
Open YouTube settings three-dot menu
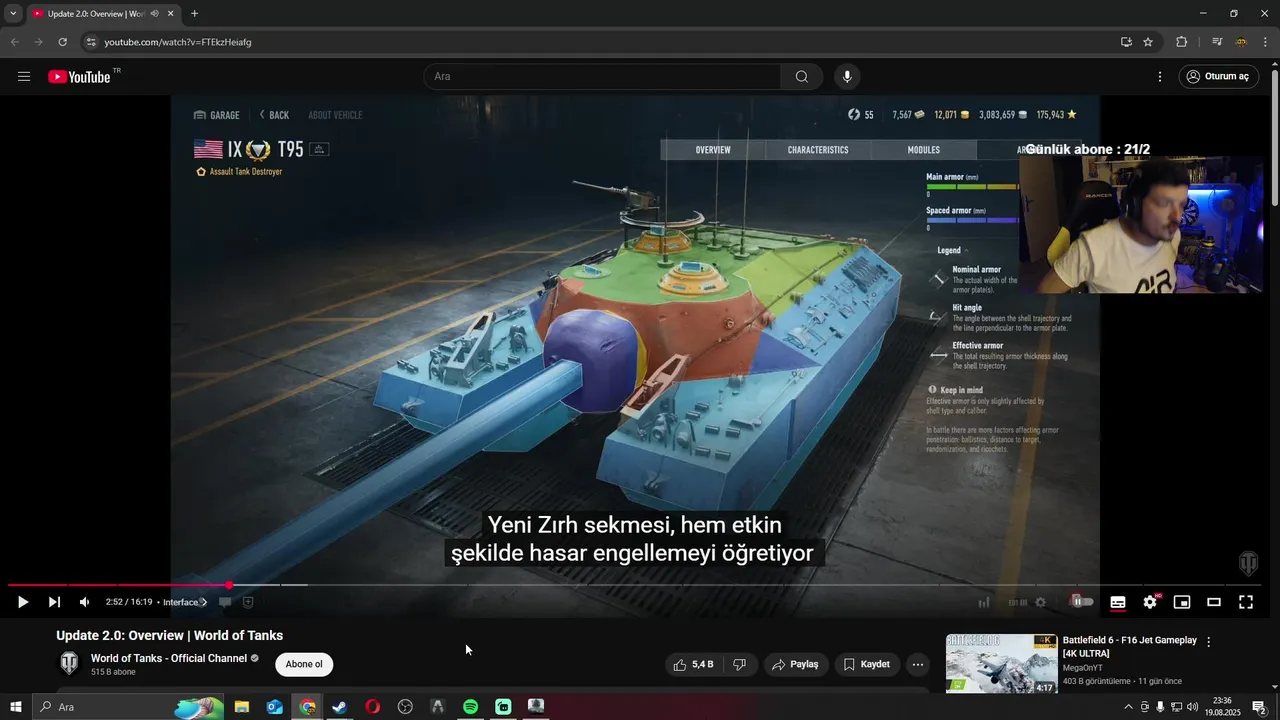click(x=1160, y=76)
